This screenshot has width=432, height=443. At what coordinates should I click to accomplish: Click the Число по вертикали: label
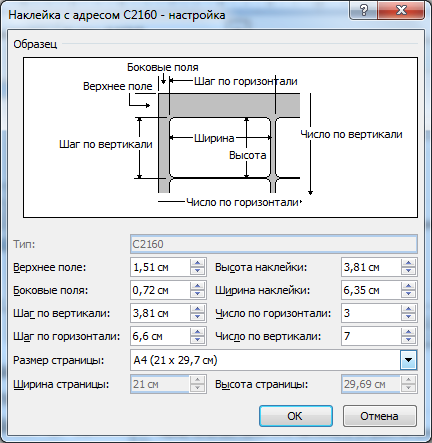tap(268, 336)
